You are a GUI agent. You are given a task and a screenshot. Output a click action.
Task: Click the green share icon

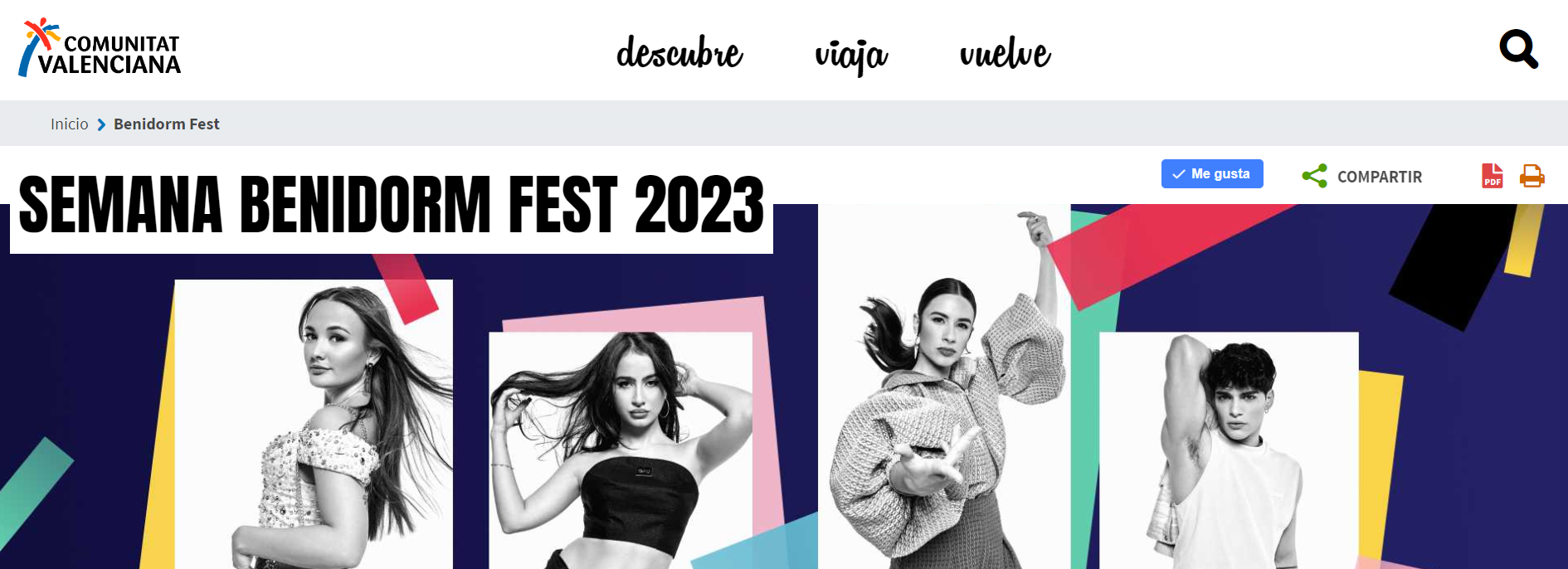(x=1315, y=176)
